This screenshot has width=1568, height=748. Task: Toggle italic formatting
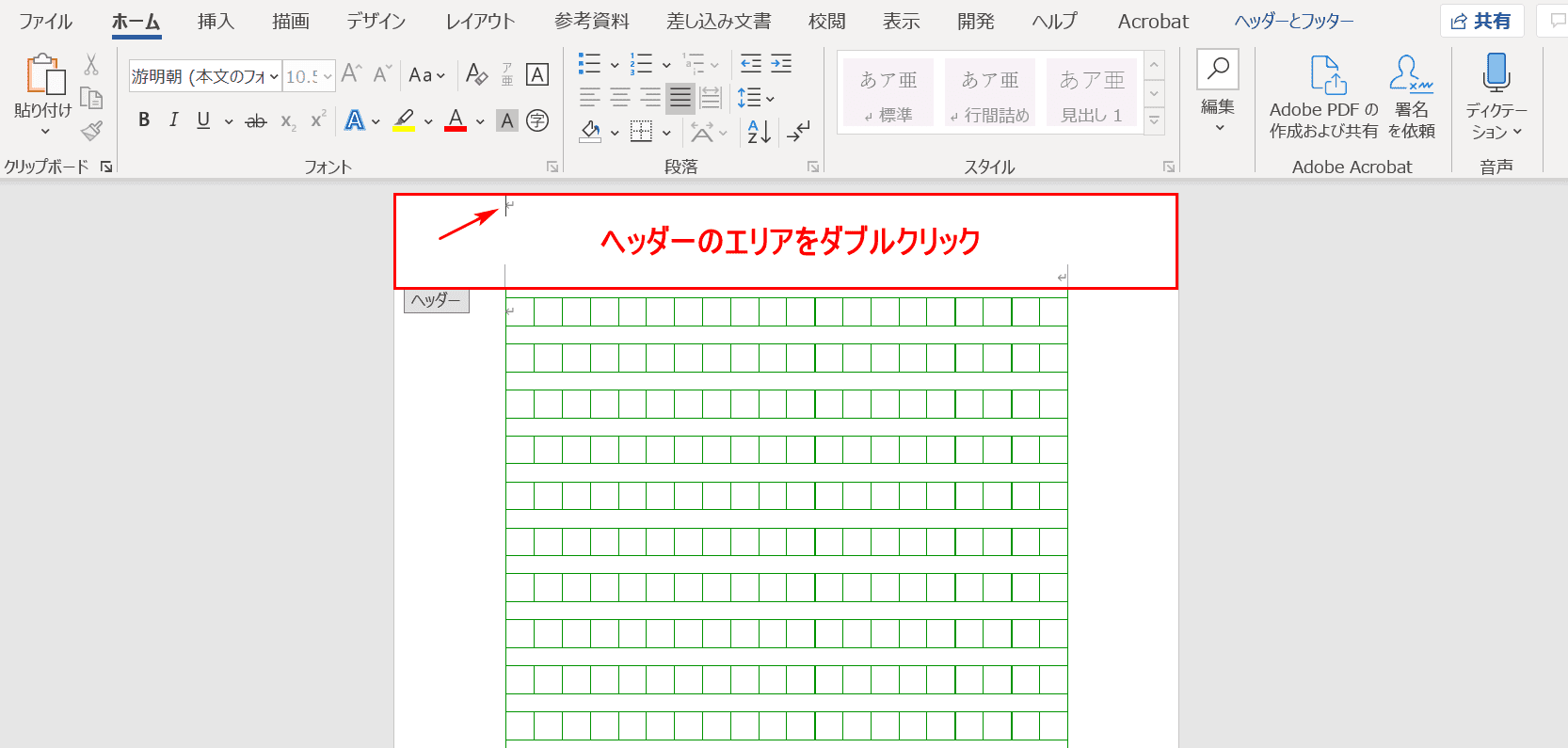pos(174,120)
